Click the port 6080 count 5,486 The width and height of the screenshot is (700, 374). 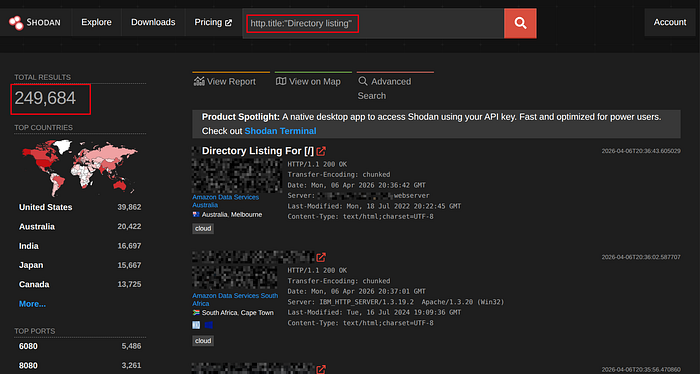pyautogui.click(x=131, y=346)
